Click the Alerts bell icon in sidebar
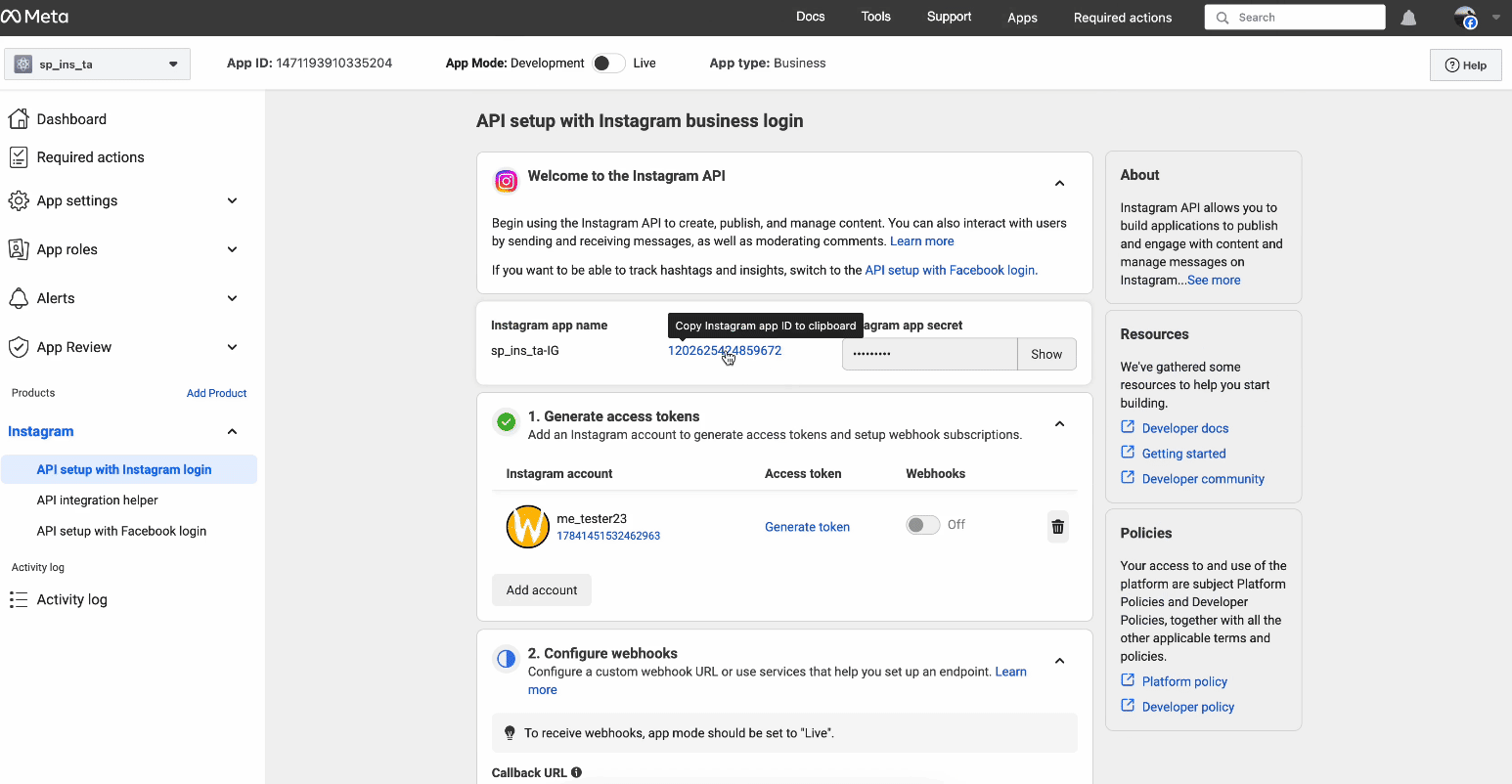This screenshot has width=1512, height=784. pyautogui.click(x=18, y=298)
